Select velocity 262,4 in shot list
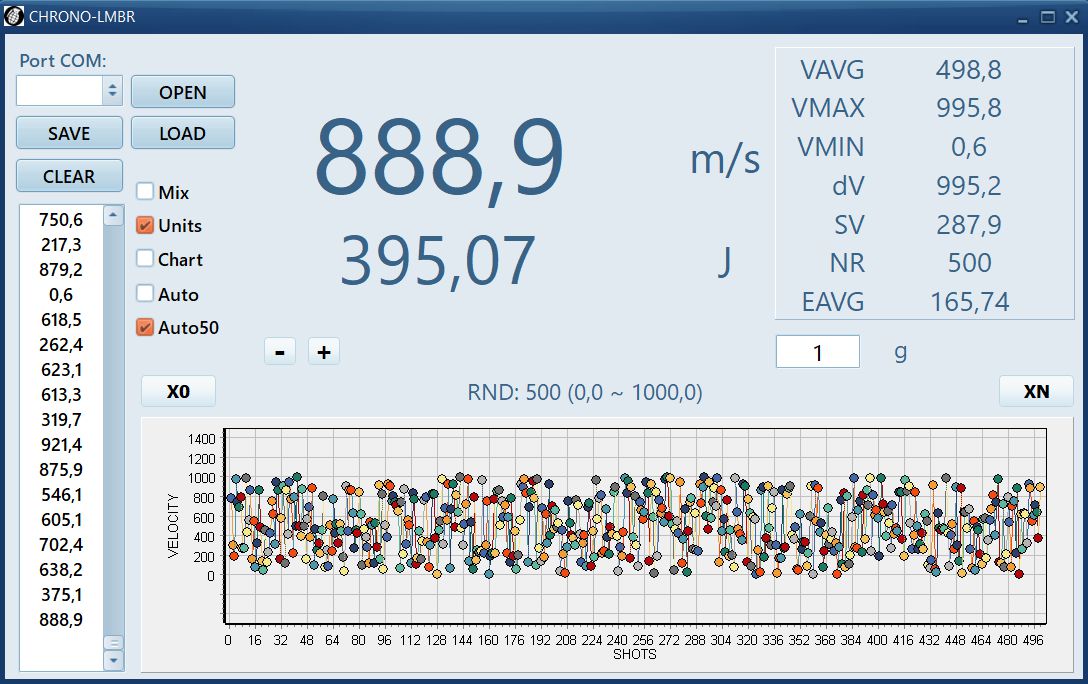 click(x=61, y=345)
